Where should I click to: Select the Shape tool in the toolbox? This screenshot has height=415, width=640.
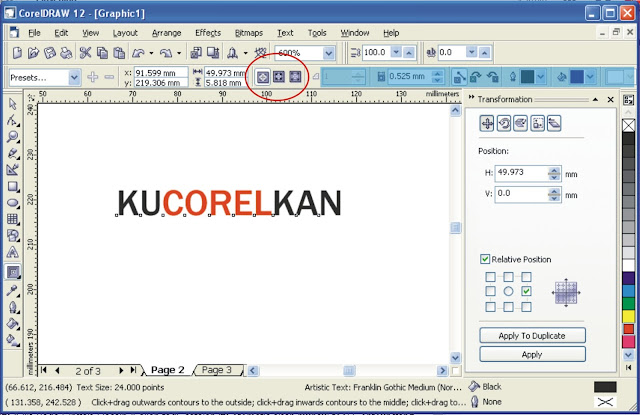click(x=13, y=120)
